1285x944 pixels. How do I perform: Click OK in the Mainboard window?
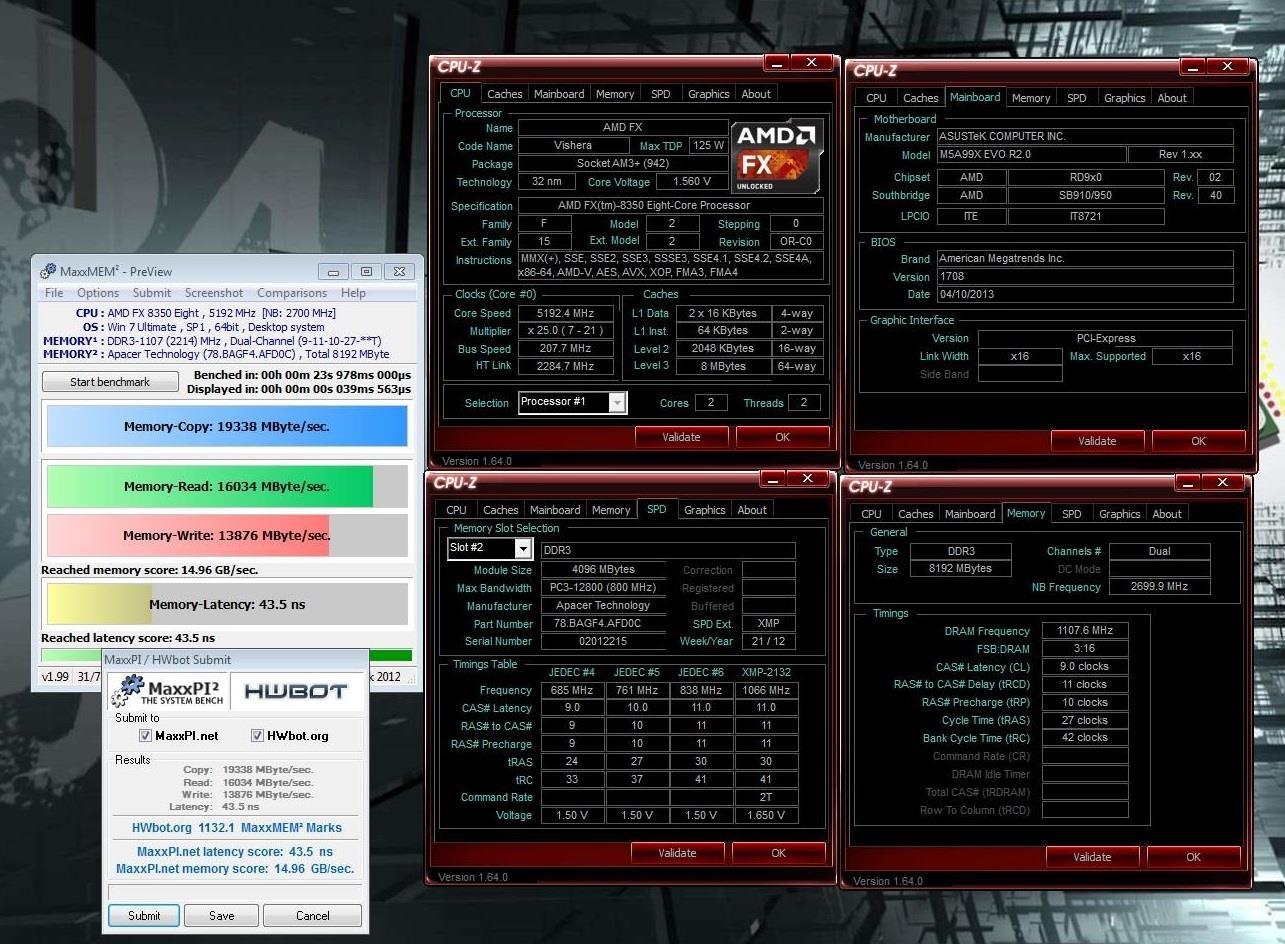(x=1199, y=441)
